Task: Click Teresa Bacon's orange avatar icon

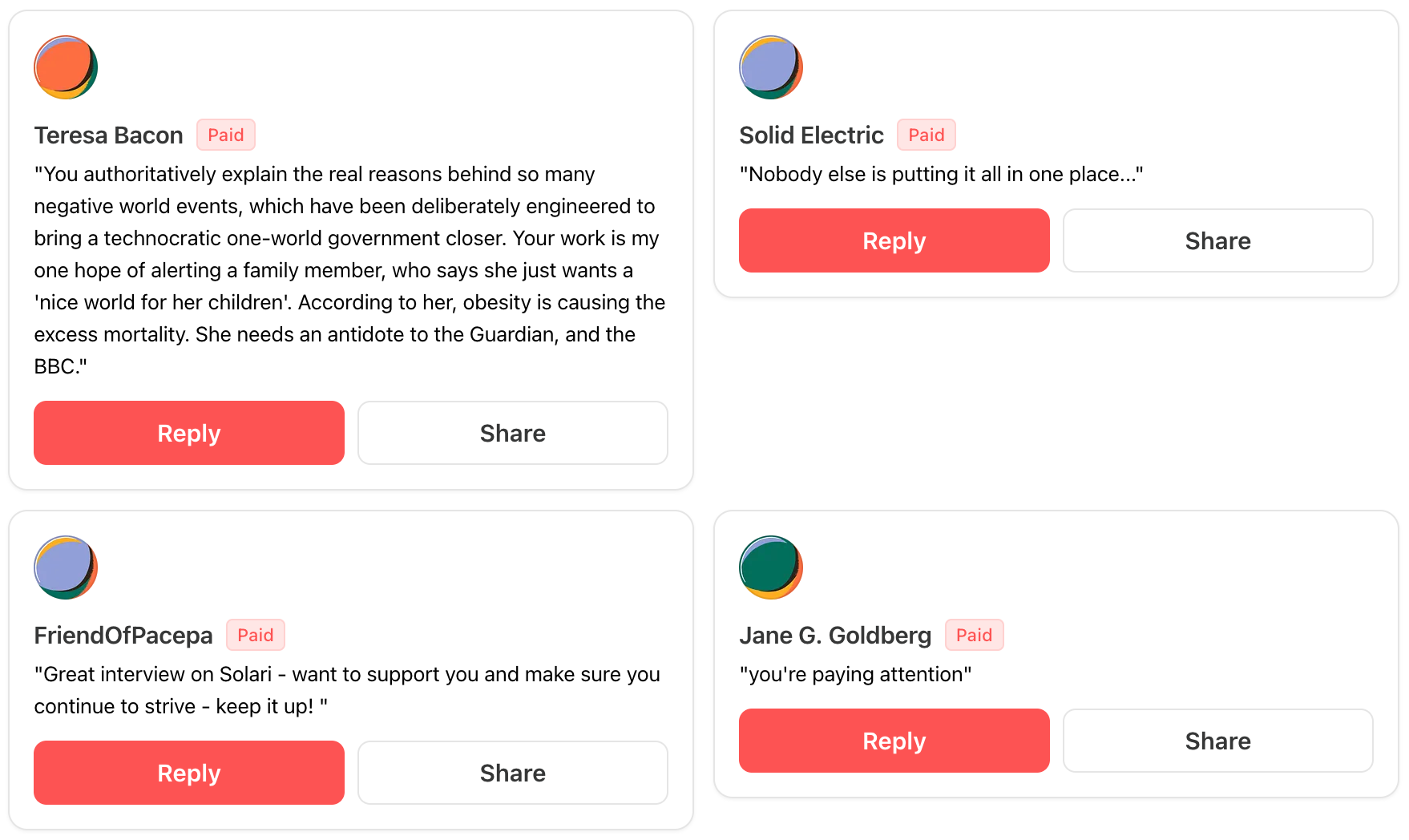Action: [66, 67]
